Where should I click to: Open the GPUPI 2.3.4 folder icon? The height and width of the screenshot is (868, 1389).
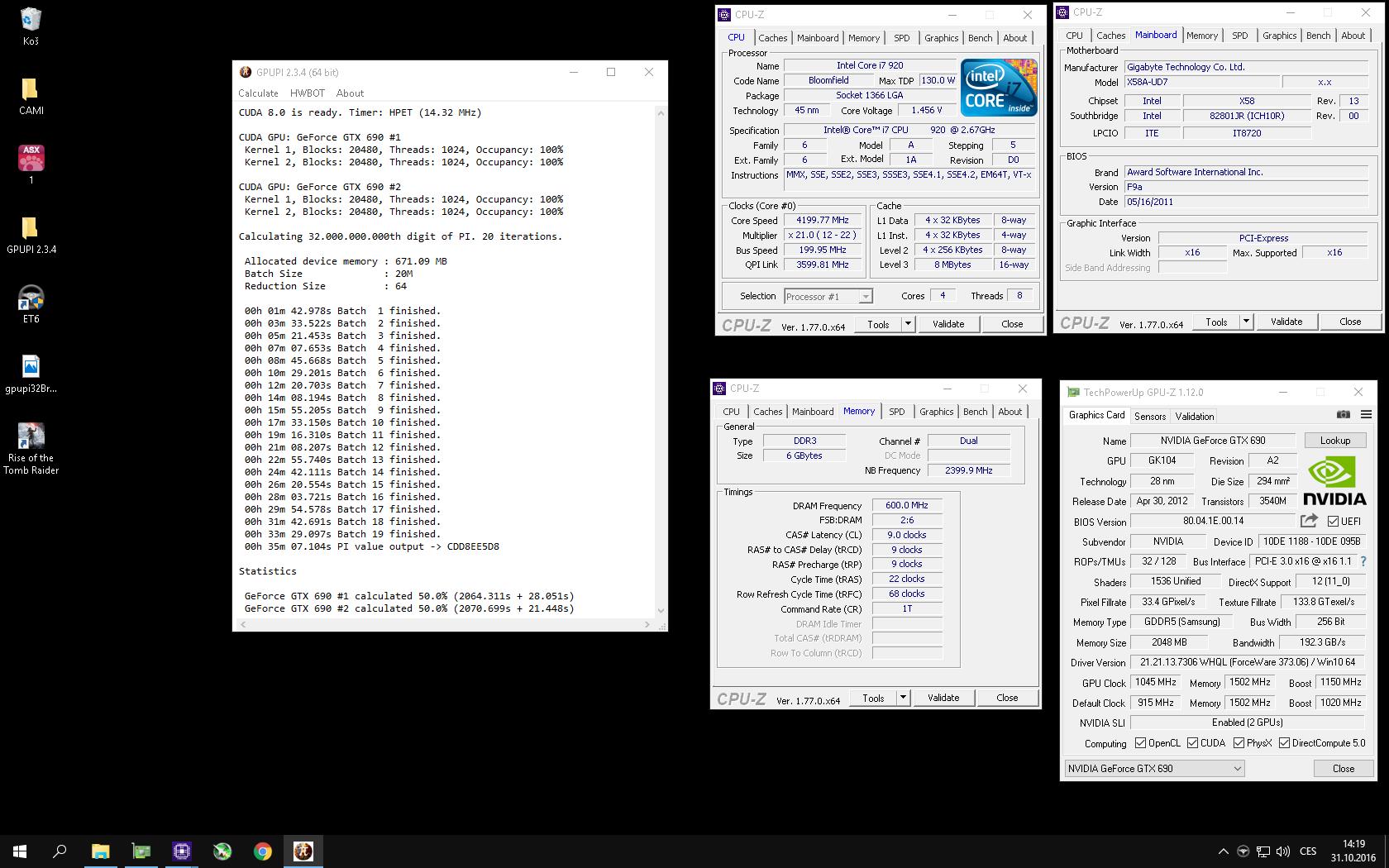pyautogui.click(x=31, y=235)
